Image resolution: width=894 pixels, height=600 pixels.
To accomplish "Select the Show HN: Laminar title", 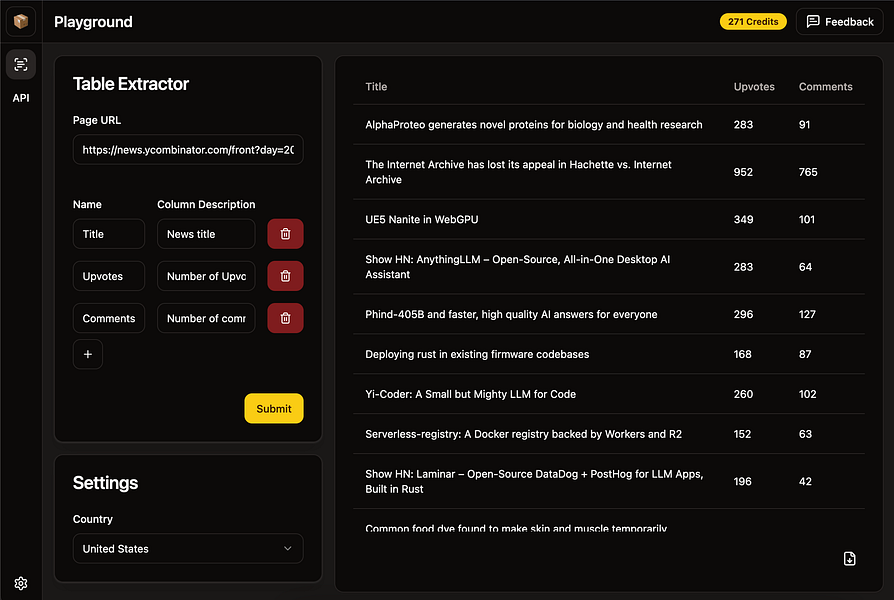I will point(534,481).
